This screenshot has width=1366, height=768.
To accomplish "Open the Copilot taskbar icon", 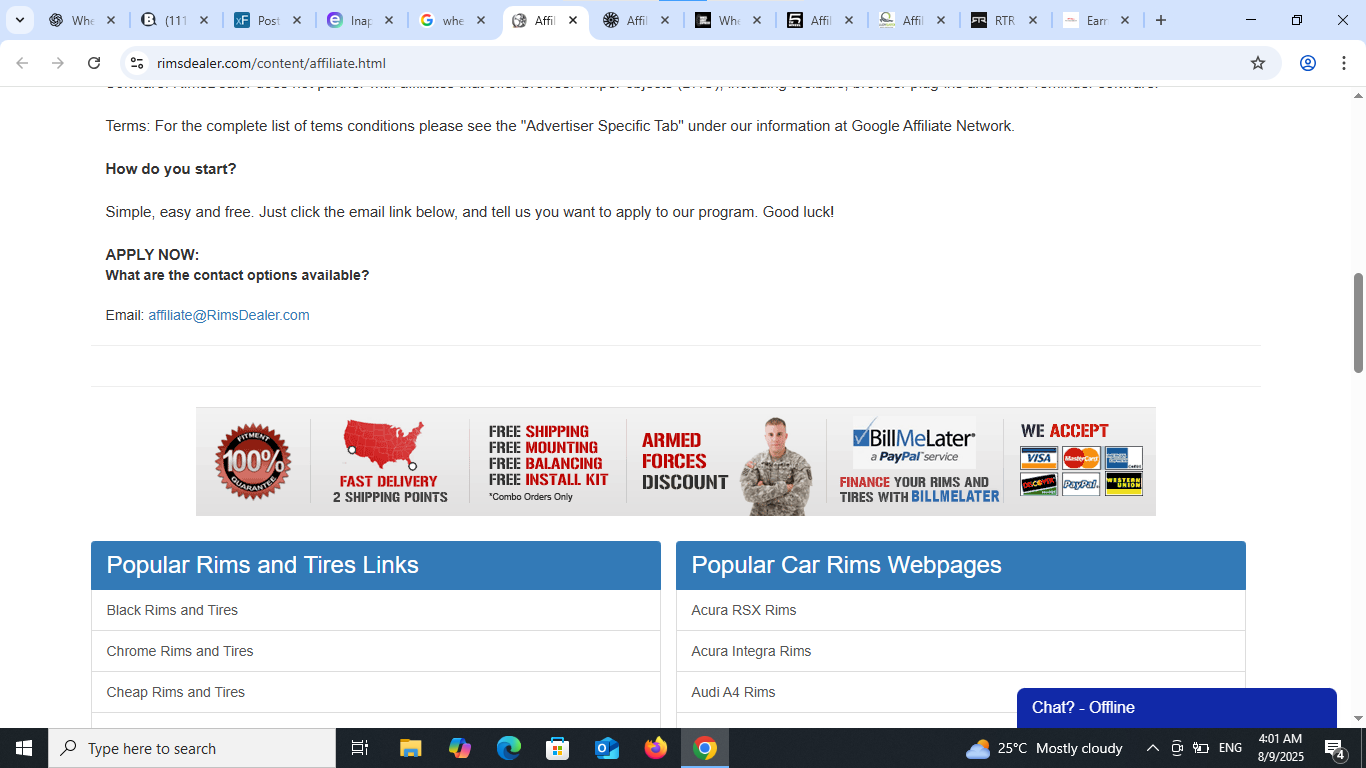I will (460, 748).
